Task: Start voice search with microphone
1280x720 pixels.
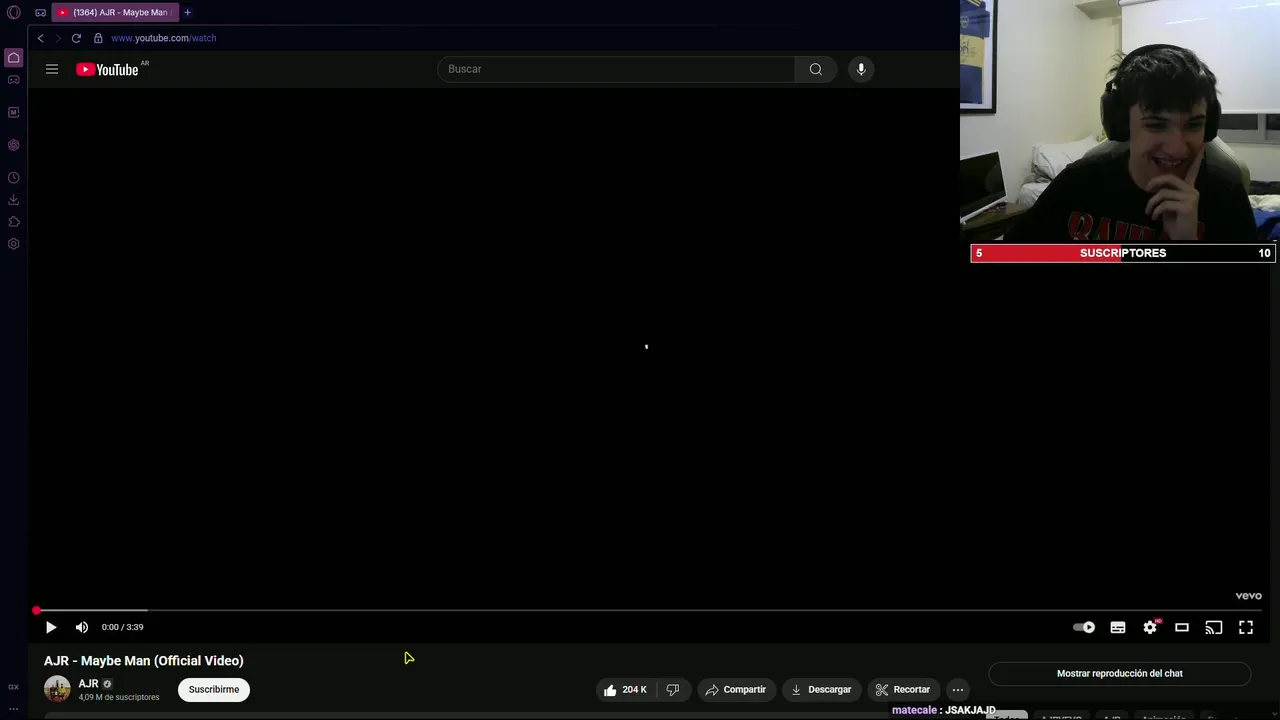Action: (861, 69)
